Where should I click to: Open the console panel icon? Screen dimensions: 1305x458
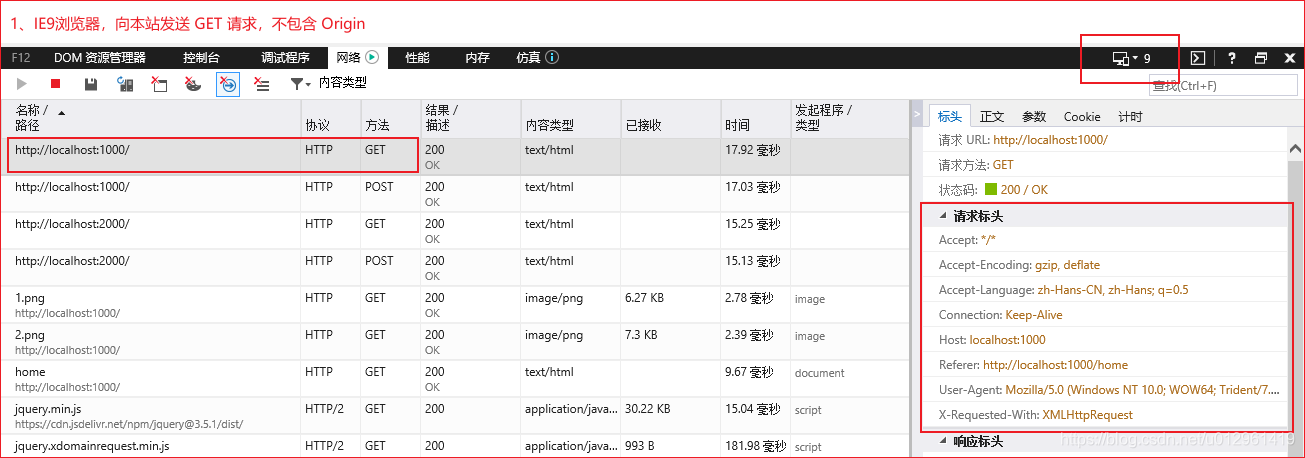point(1196,58)
